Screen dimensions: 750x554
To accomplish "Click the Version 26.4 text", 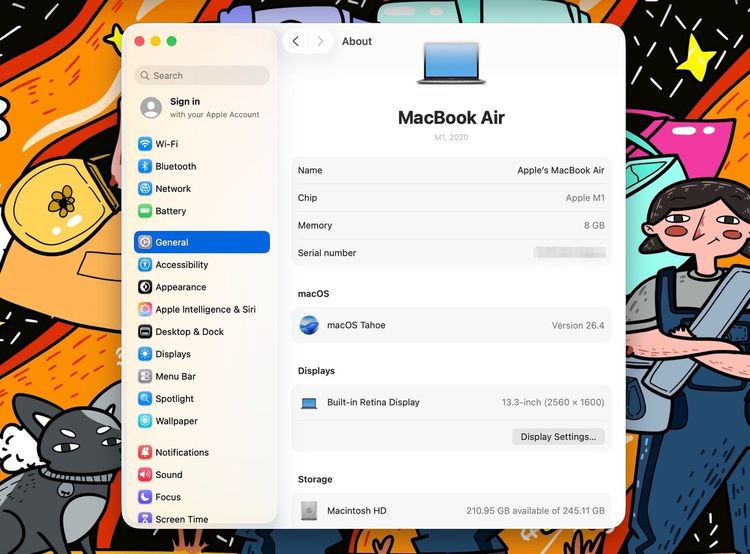I will [x=578, y=326].
